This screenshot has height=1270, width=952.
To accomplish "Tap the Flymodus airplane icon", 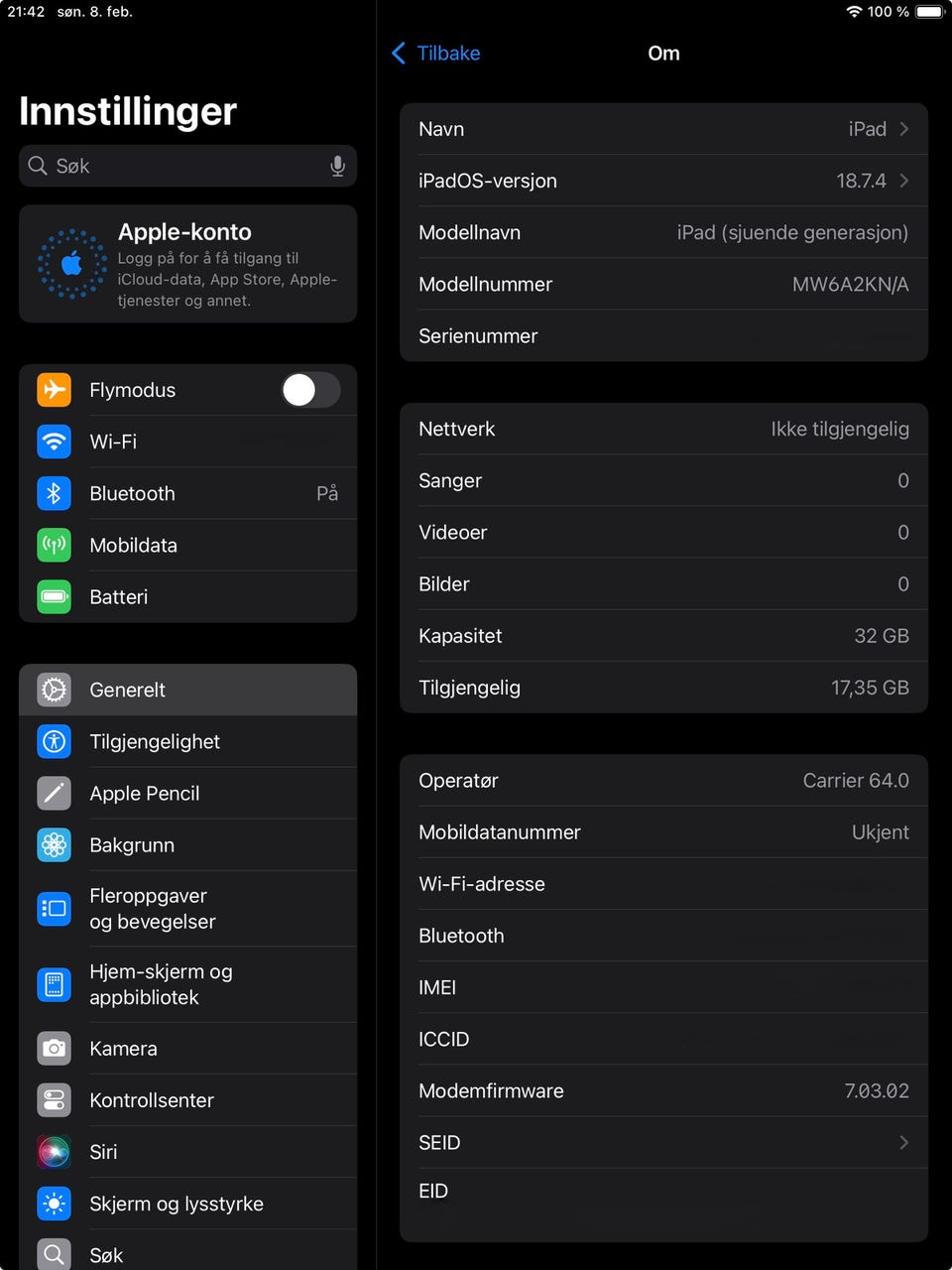I will 55,390.
